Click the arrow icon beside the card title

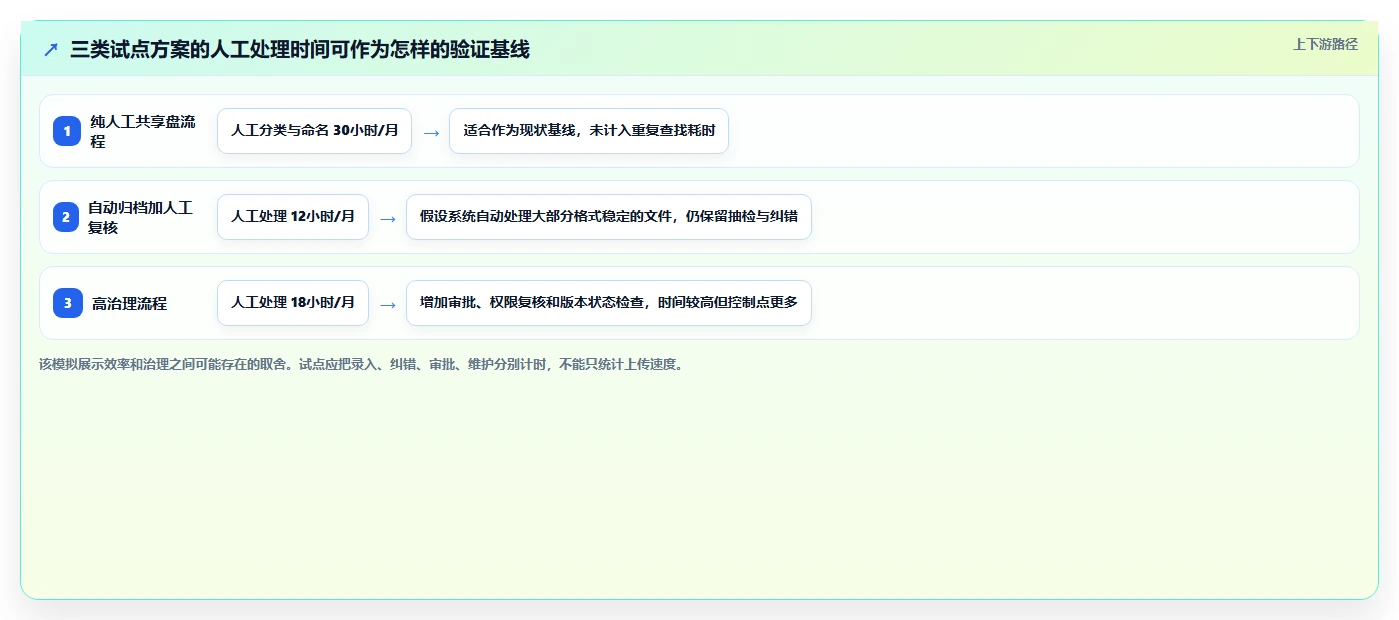(x=51, y=49)
